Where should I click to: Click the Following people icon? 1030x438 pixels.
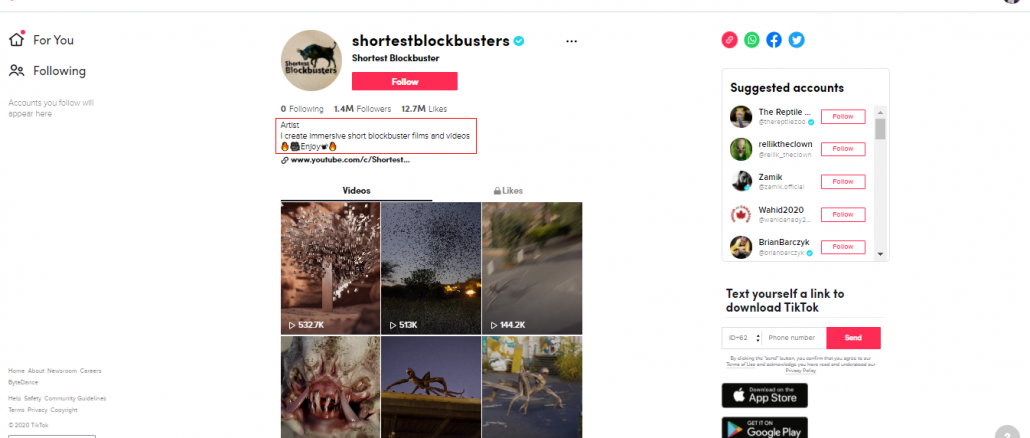17,70
